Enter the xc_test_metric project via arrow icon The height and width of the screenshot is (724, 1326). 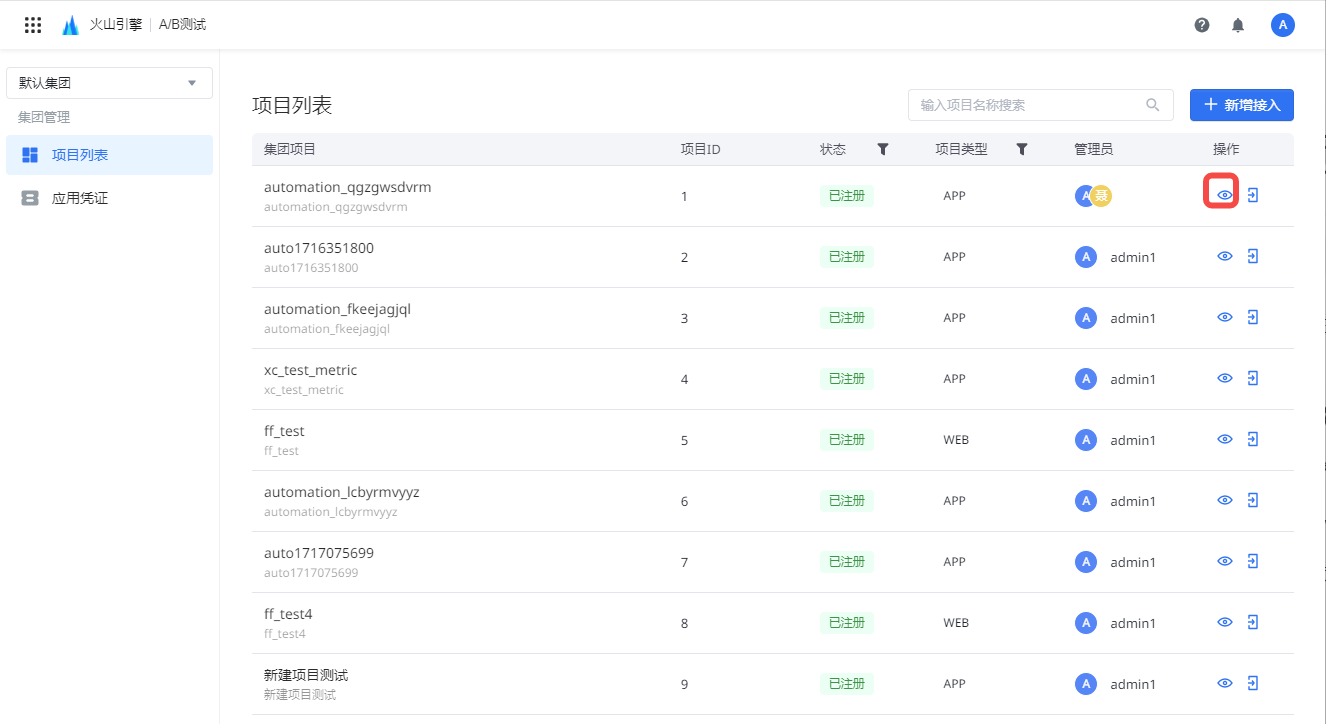[x=1253, y=378]
